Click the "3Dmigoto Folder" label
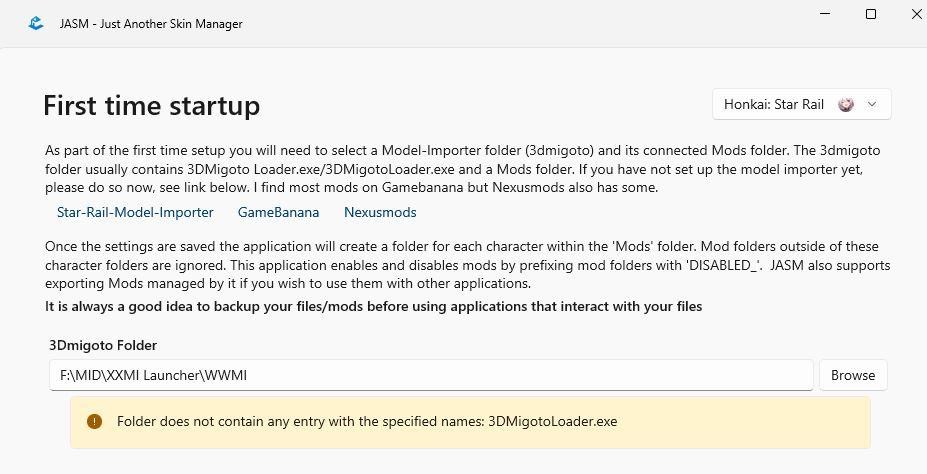The width and height of the screenshot is (927, 474). pos(103,345)
